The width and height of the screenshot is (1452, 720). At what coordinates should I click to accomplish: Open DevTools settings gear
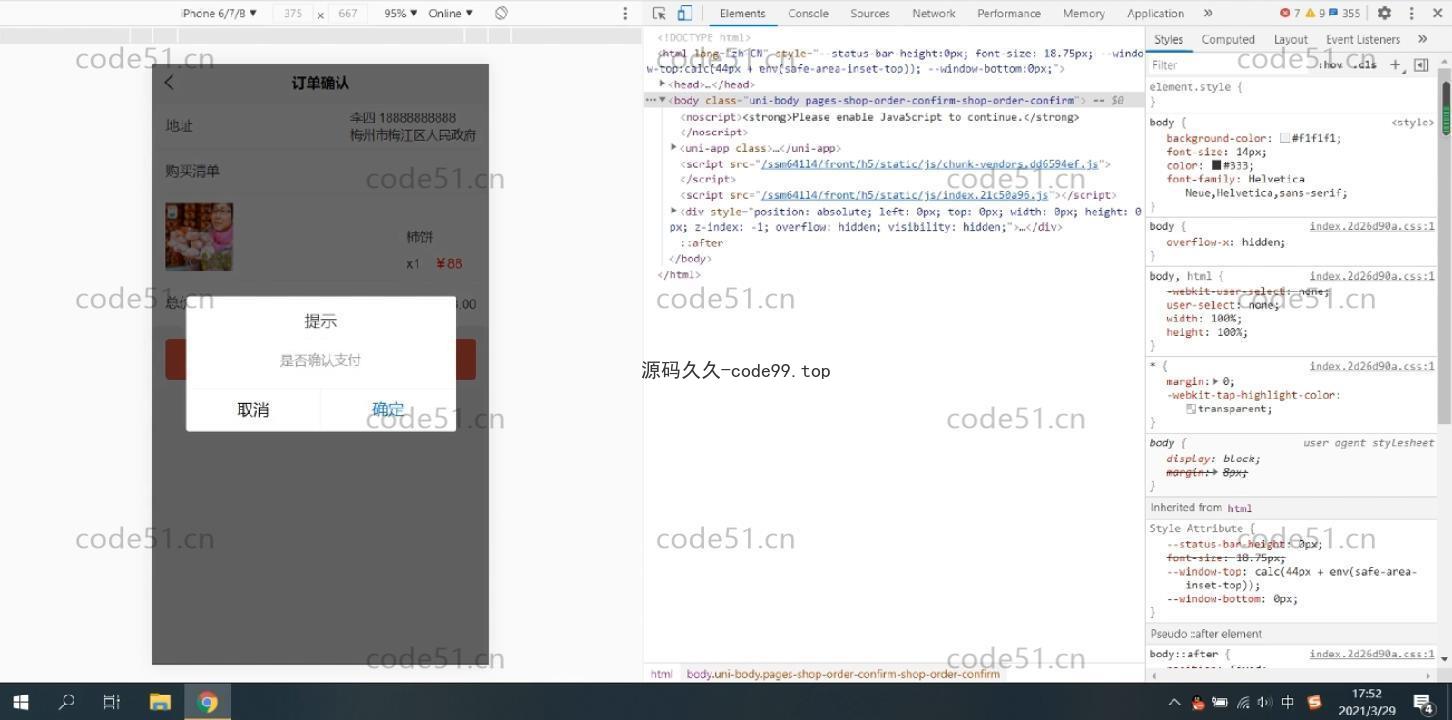coord(1384,13)
